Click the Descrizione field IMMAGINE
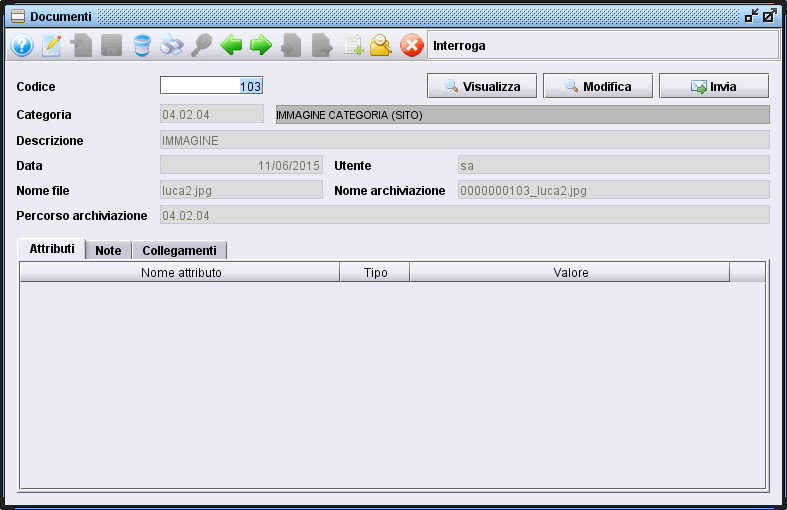Image resolution: width=787 pixels, height=510 pixels. pyautogui.click(x=465, y=140)
